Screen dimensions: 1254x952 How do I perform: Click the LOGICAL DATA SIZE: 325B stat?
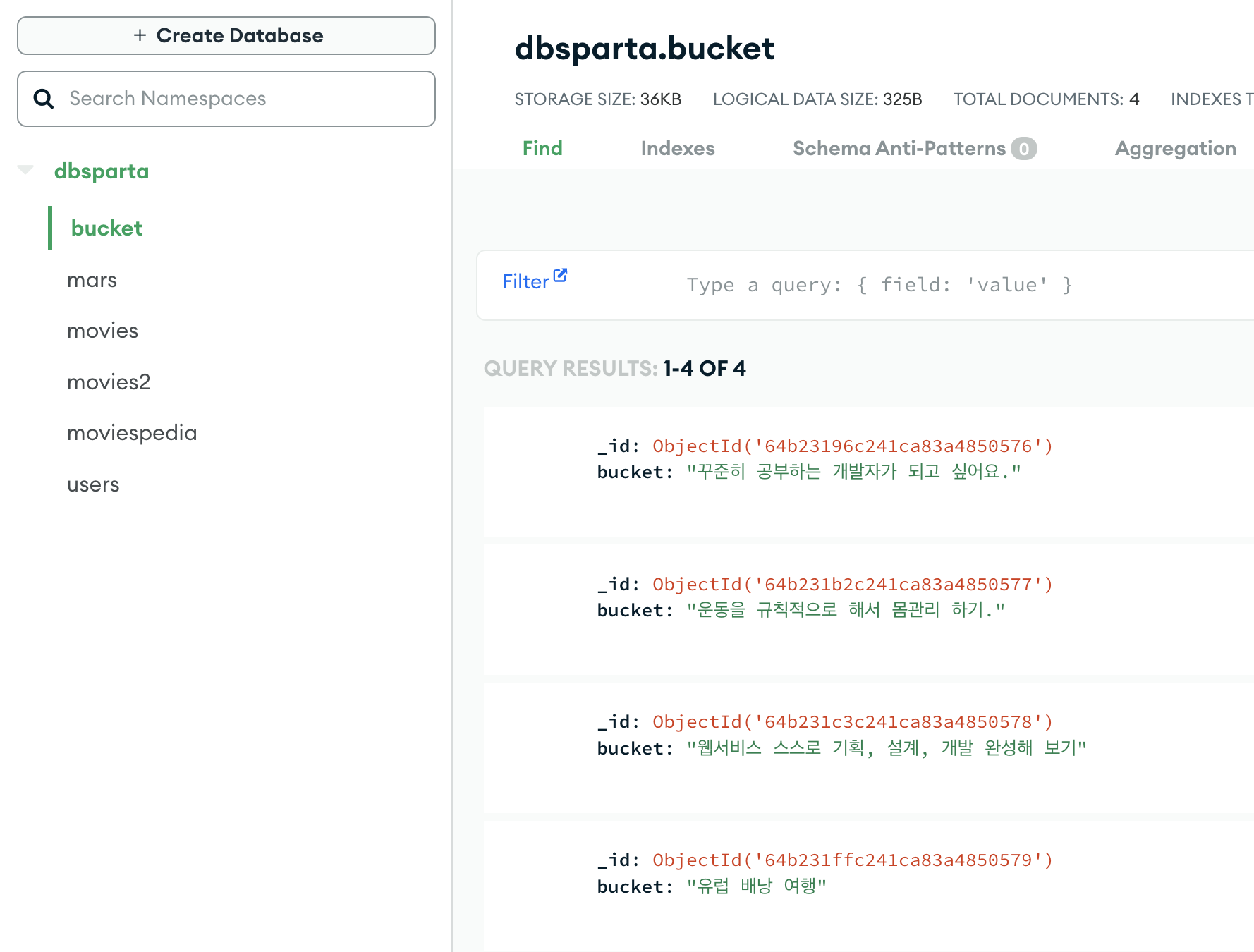[x=817, y=99]
